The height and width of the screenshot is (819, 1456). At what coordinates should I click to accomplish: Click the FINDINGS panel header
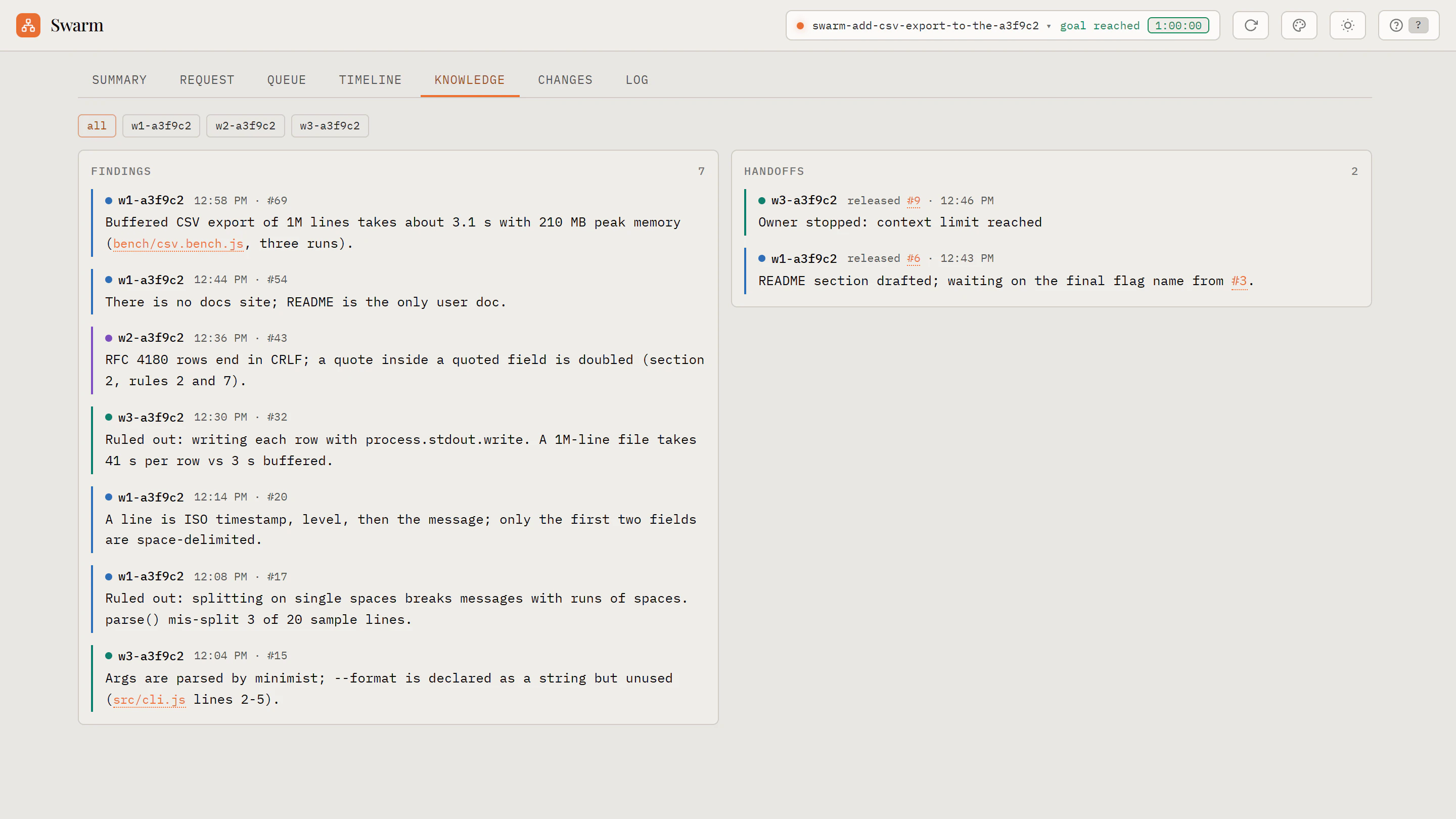tap(121, 171)
